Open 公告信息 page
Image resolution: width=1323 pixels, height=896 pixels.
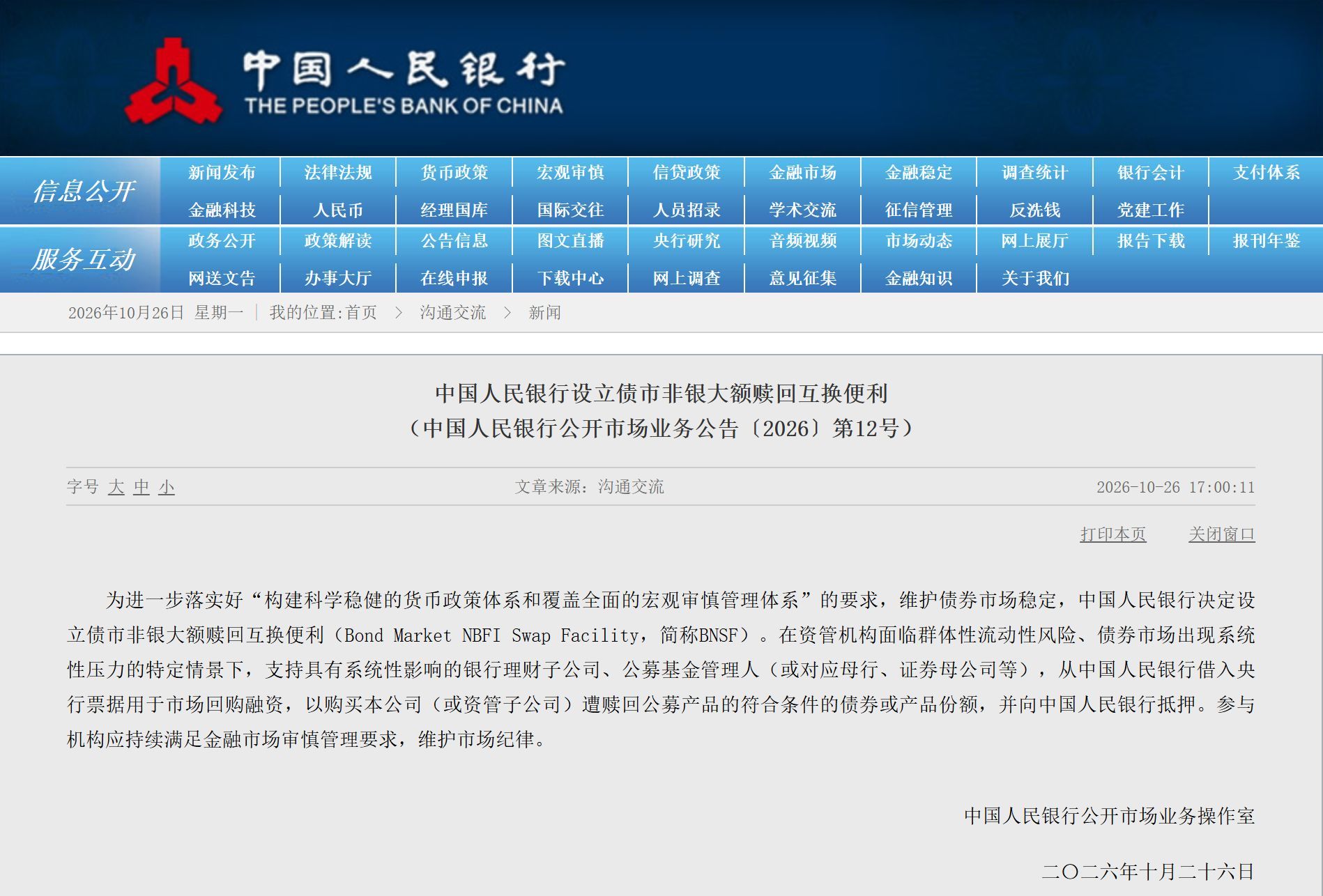click(x=454, y=241)
